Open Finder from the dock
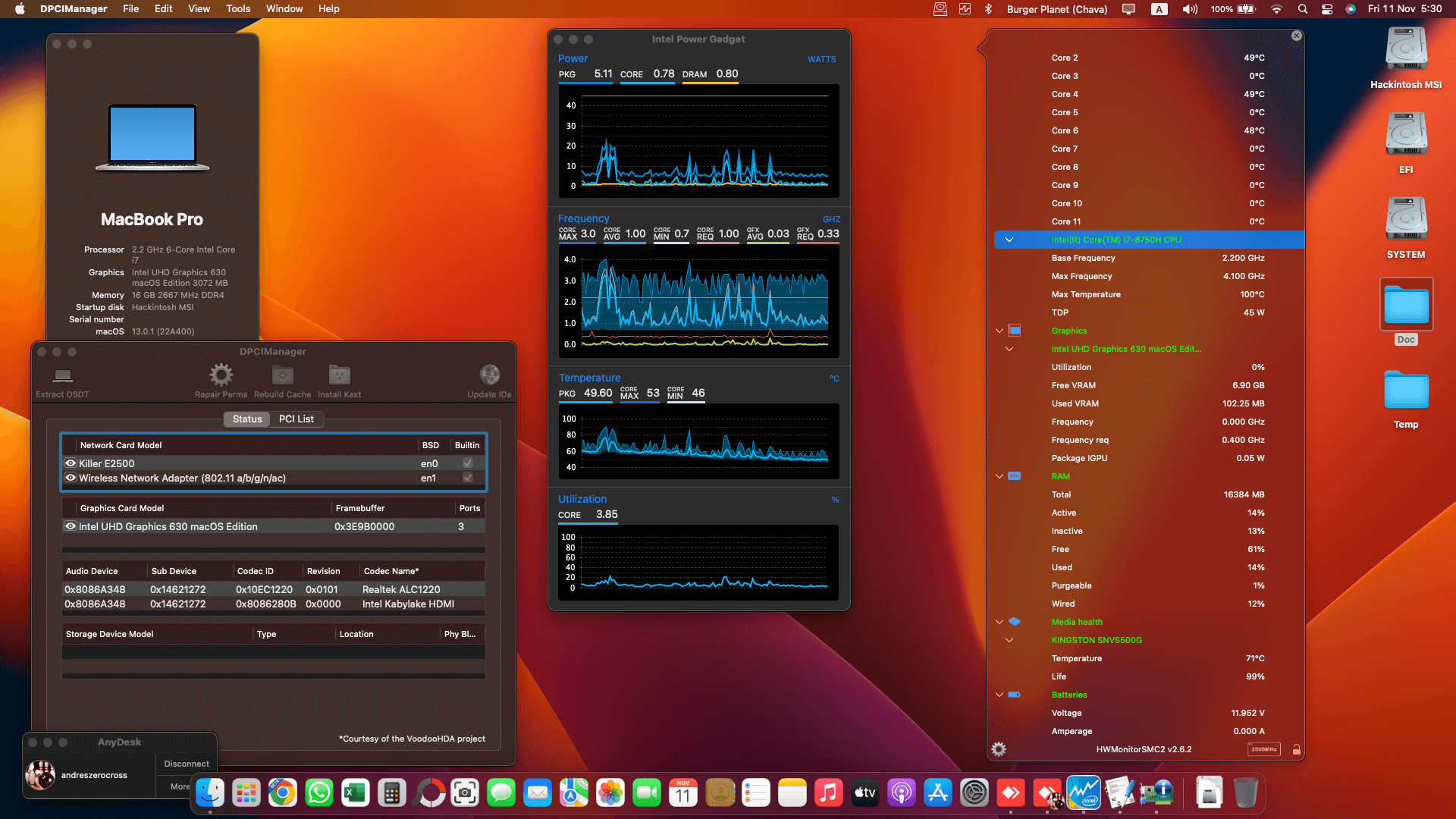The width and height of the screenshot is (1456, 819). (x=210, y=793)
